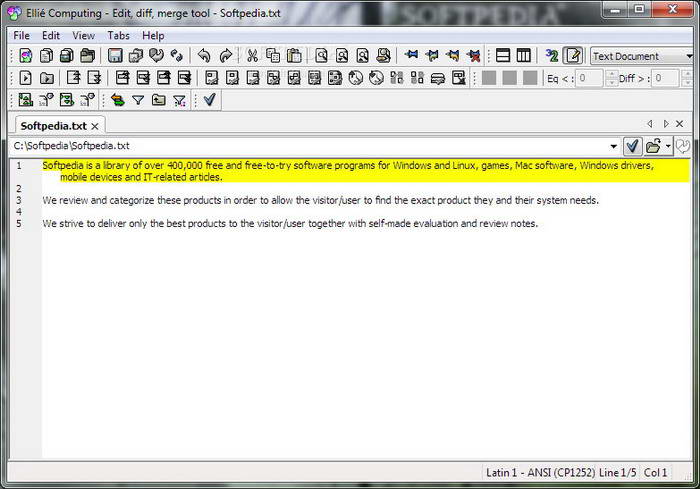Undo the last edit
The height and width of the screenshot is (489, 700).
coord(204,56)
